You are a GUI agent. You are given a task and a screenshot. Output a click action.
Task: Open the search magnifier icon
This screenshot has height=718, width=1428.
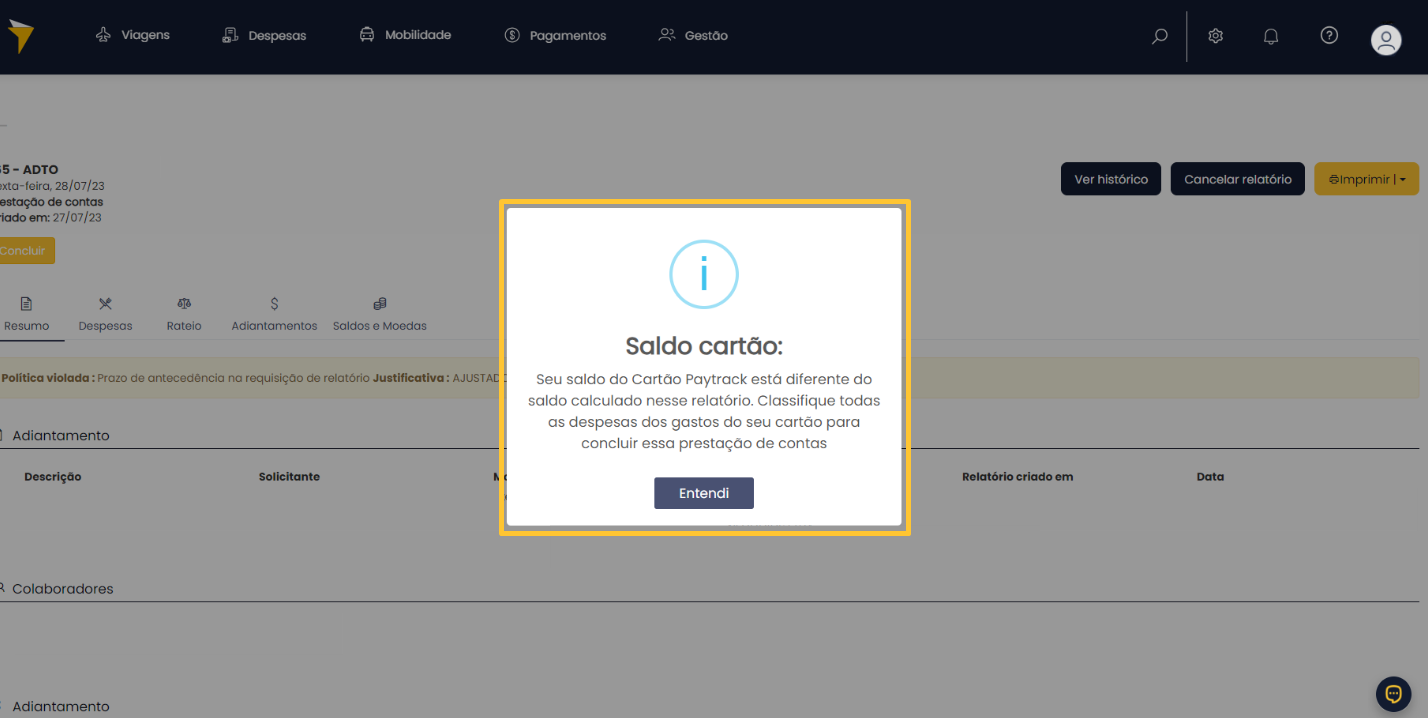coord(1159,36)
